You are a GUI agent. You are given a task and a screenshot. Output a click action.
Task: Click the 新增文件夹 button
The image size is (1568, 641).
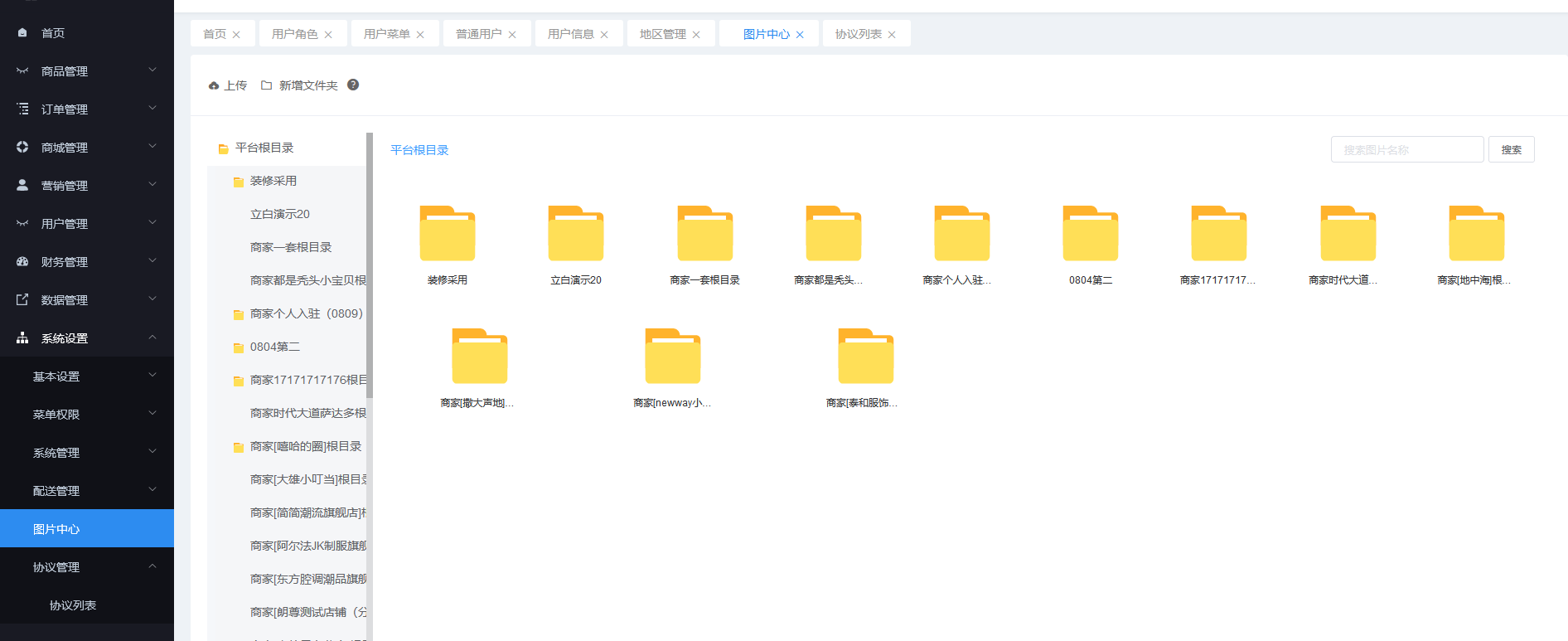pyautogui.click(x=299, y=85)
